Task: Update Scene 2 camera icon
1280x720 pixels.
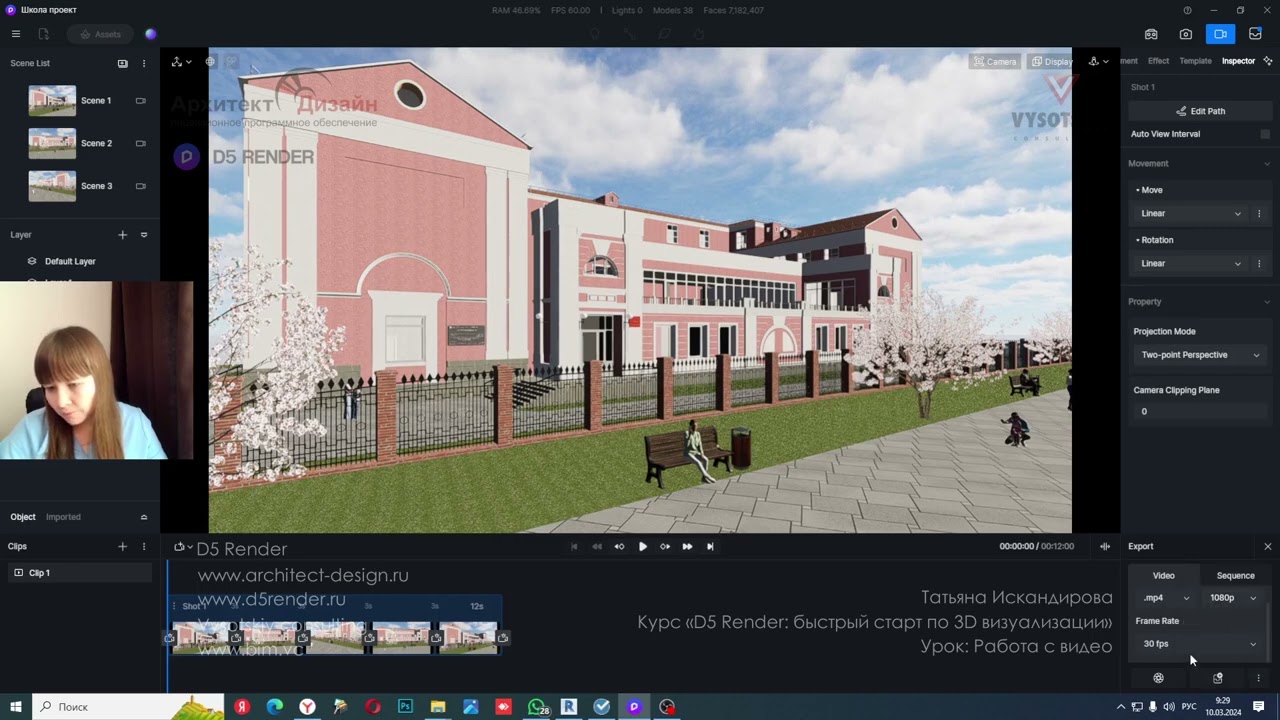Action: coord(141,143)
